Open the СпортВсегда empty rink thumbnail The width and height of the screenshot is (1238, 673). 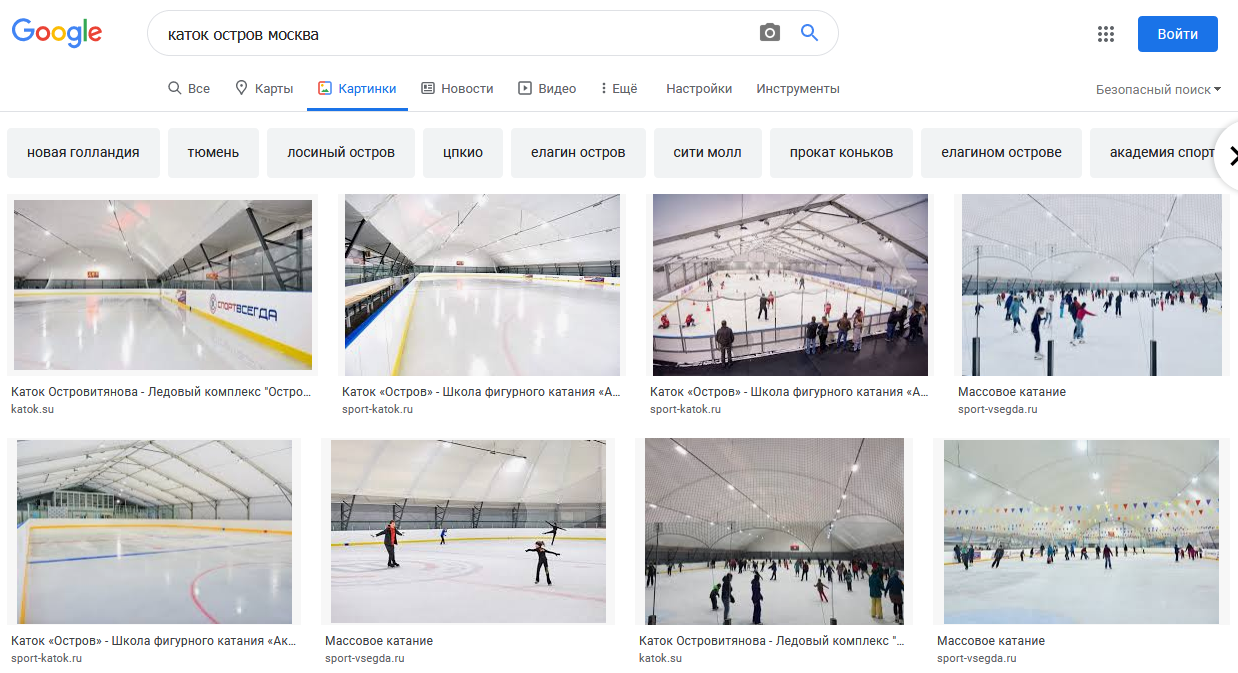163,285
